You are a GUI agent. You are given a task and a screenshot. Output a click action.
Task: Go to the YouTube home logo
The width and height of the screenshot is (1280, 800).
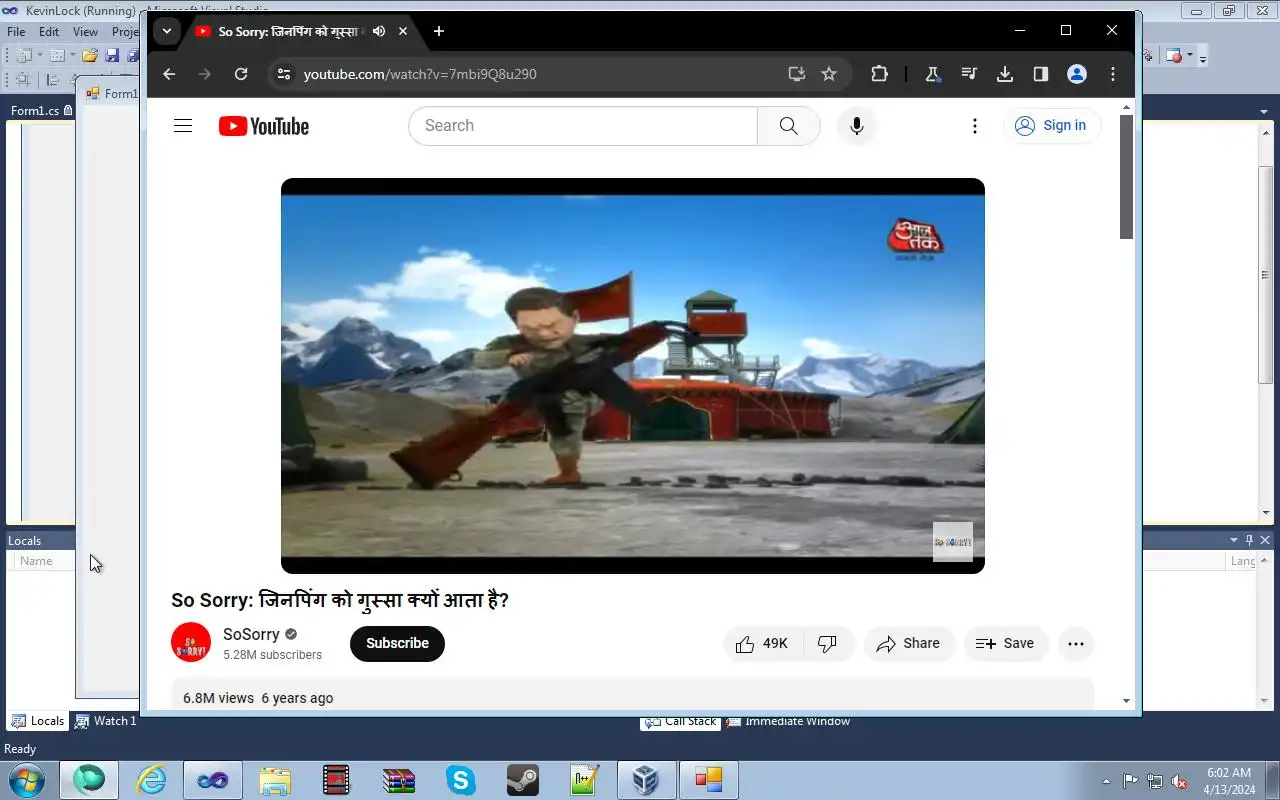tap(264, 126)
